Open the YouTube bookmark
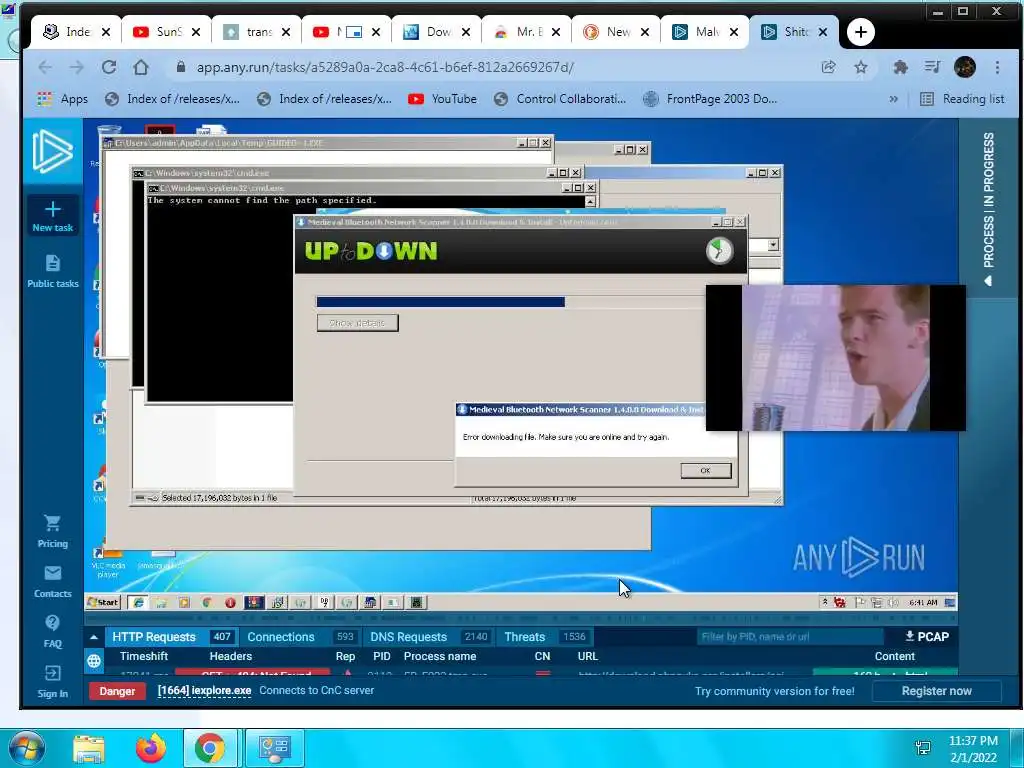 click(443, 99)
